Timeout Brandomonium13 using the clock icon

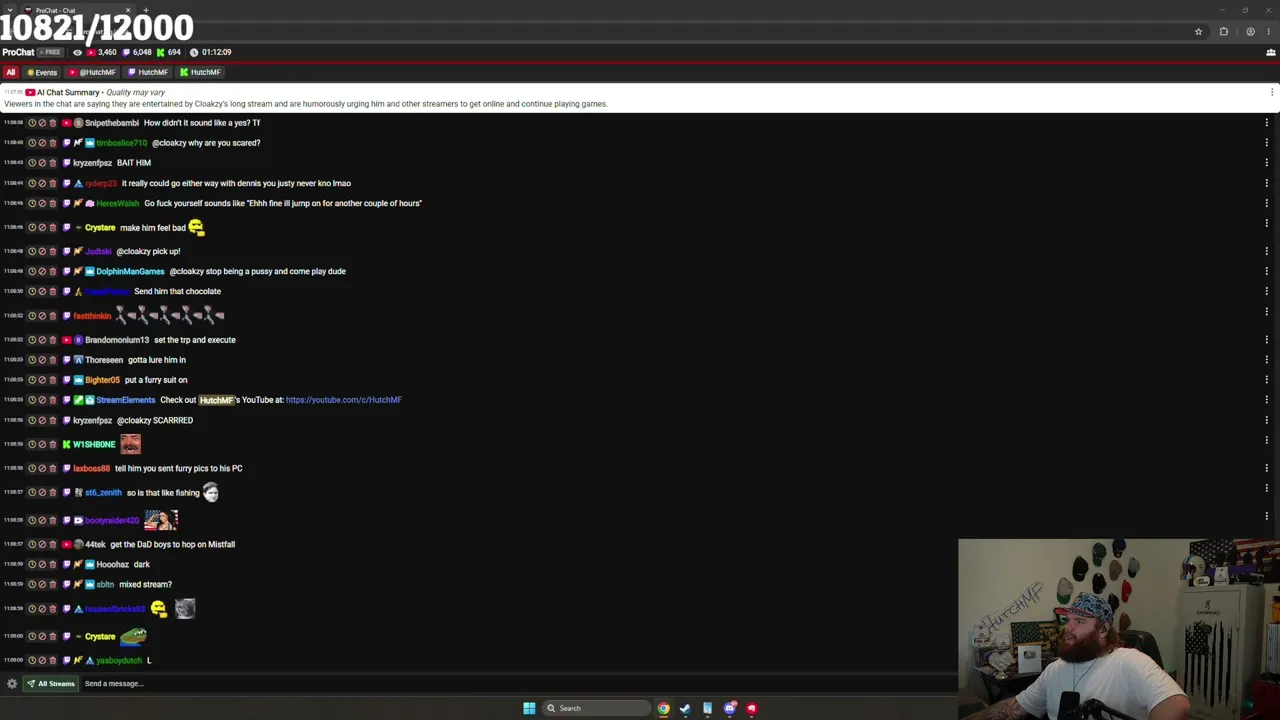(31, 340)
